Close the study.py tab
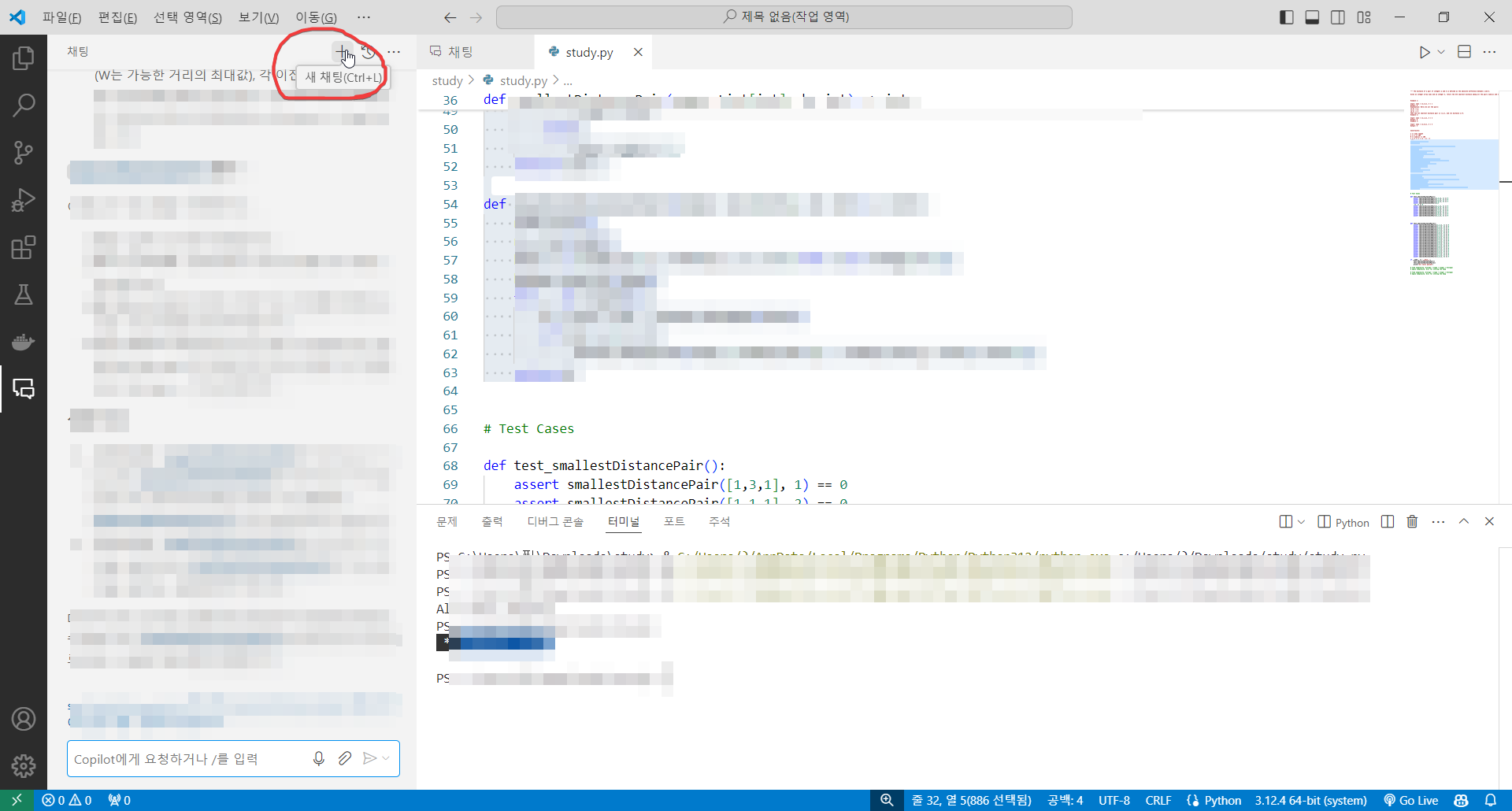 click(638, 52)
